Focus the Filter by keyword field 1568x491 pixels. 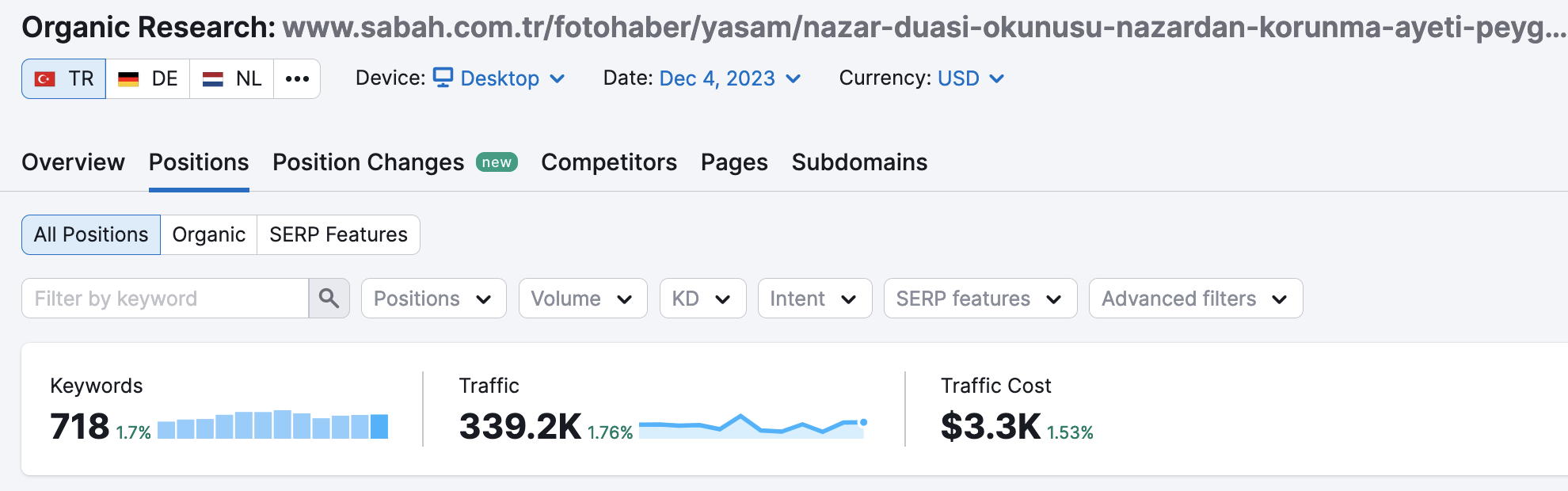166,299
